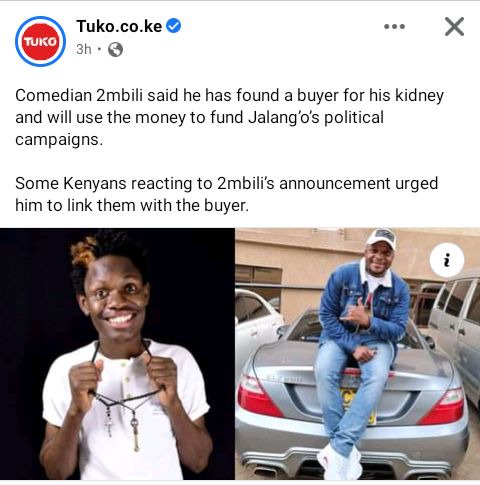Viewport: 480px width, 485px height.
Task: Open the three-dot post options menu
Action: tap(394, 26)
